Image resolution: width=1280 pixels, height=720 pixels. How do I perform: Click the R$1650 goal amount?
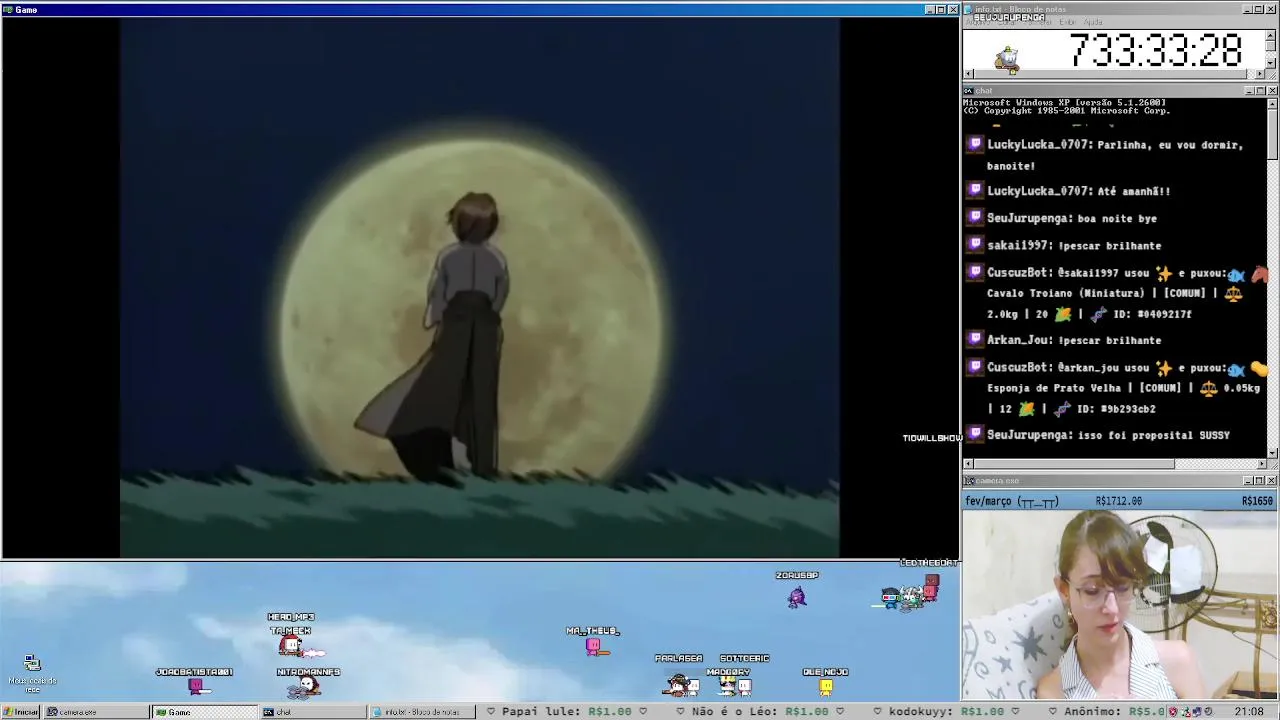[1258, 501]
